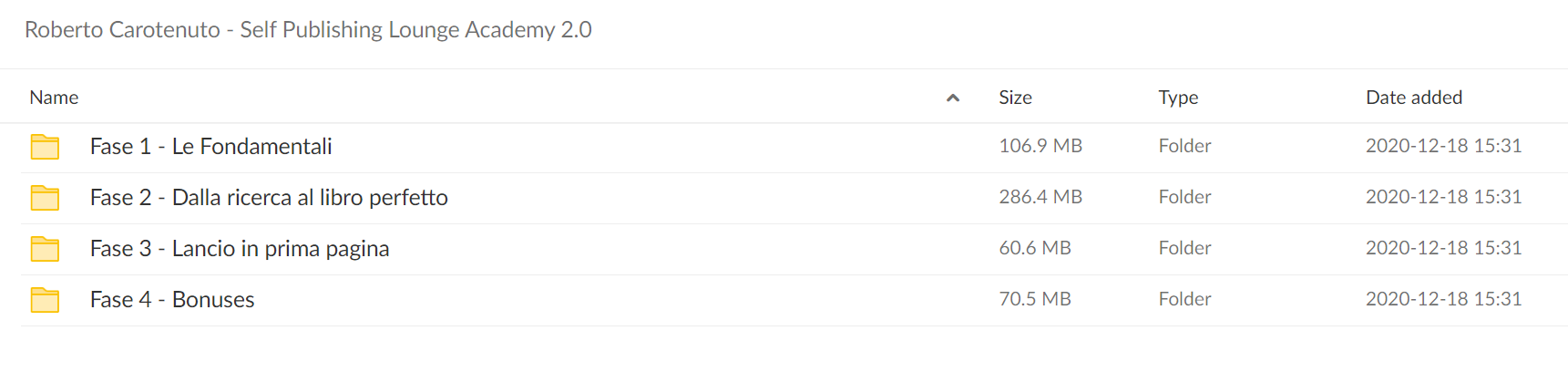Click the folder icon for Fase 2

tap(45, 198)
